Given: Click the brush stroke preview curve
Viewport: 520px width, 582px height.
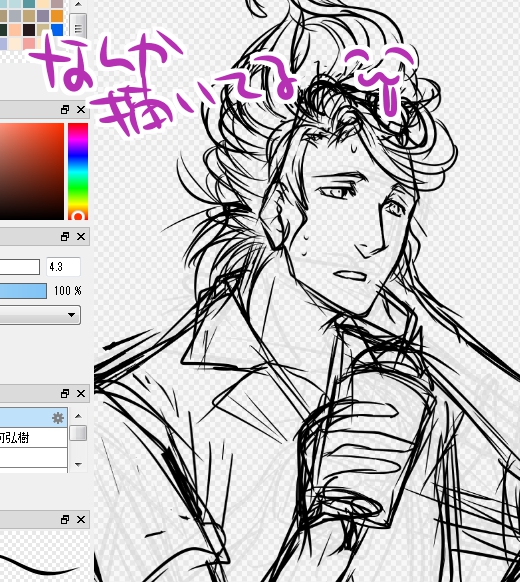Looking at the screenshot, I should point(39,566).
